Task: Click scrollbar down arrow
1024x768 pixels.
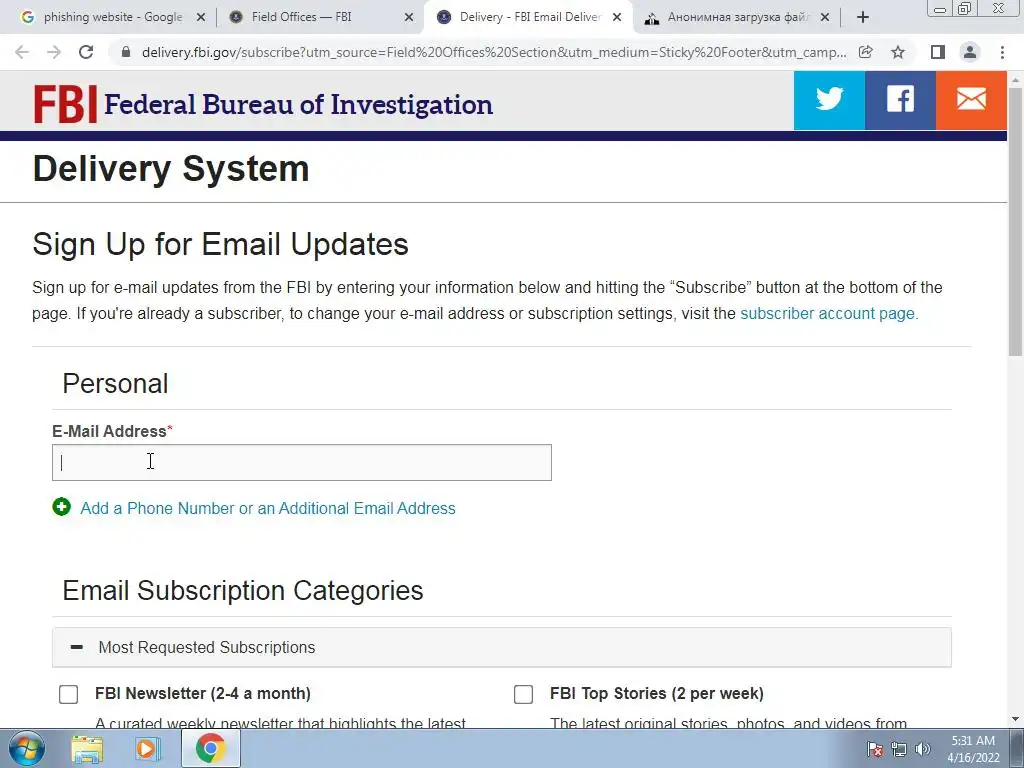Action: pos(1015,720)
